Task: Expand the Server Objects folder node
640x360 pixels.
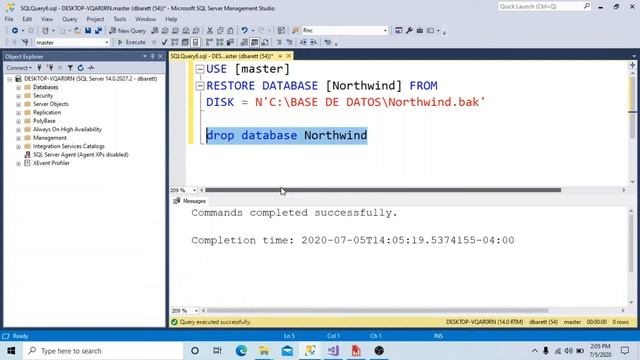Action: 18,104
